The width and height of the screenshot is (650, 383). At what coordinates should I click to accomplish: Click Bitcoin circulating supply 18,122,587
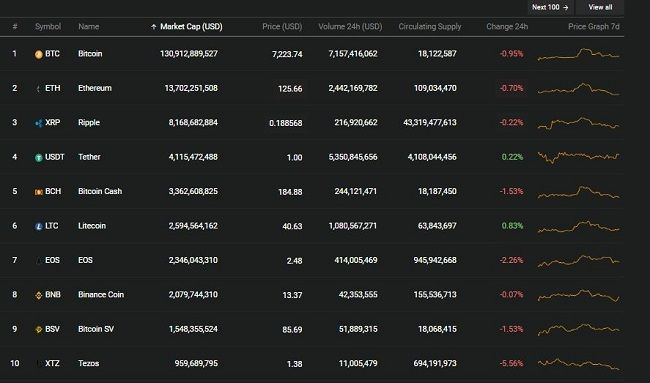point(437,53)
